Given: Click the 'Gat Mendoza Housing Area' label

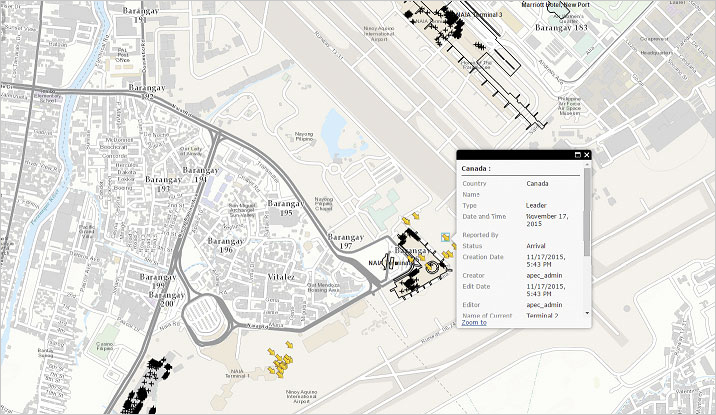Looking at the screenshot, I should [x=323, y=287].
